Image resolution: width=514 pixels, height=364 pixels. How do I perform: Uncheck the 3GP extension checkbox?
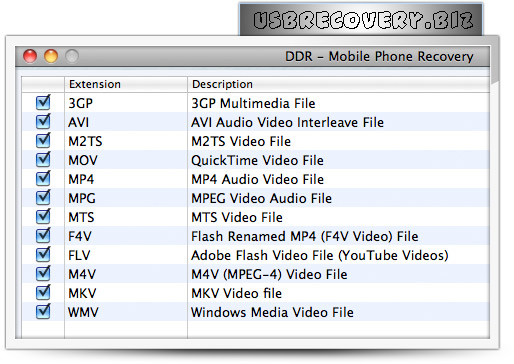[x=43, y=103]
